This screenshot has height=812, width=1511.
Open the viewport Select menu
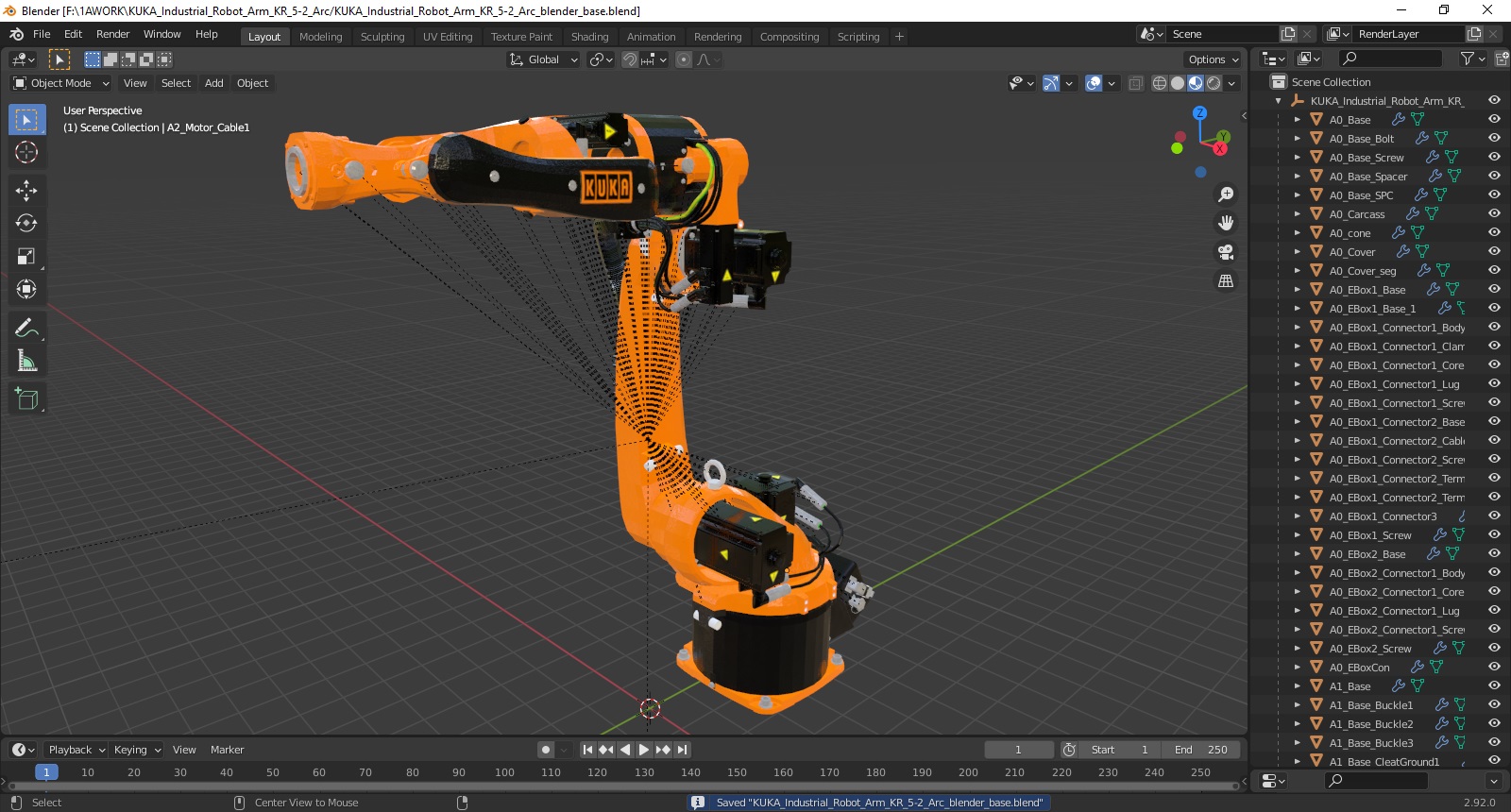pos(176,83)
